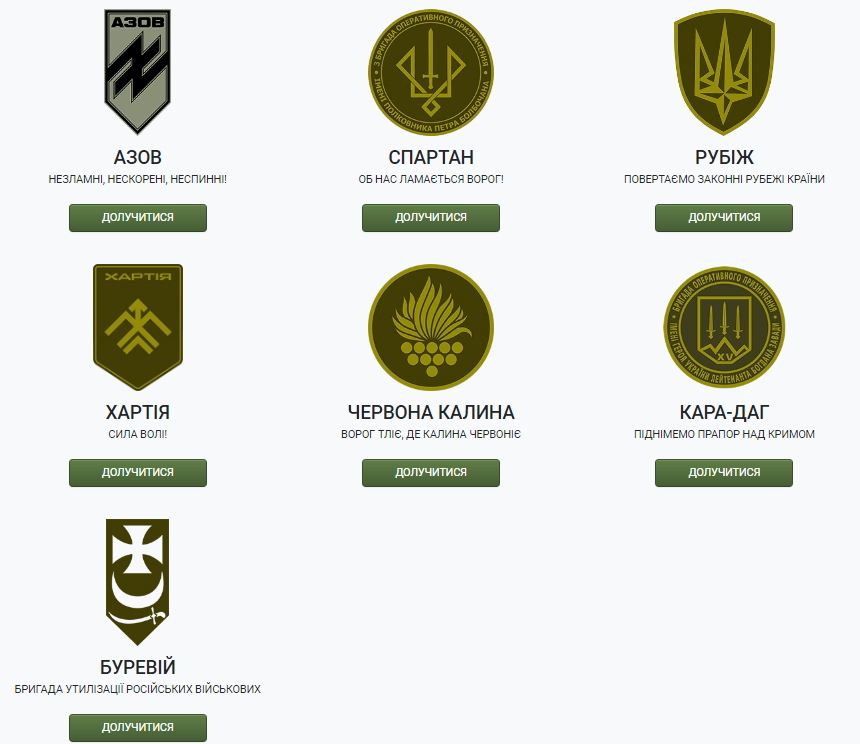Image resolution: width=860 pixels, height=744 pixels.
Task: Select the ЧЕРВОНА КАЛИНА heading
Action: point(431,412)
